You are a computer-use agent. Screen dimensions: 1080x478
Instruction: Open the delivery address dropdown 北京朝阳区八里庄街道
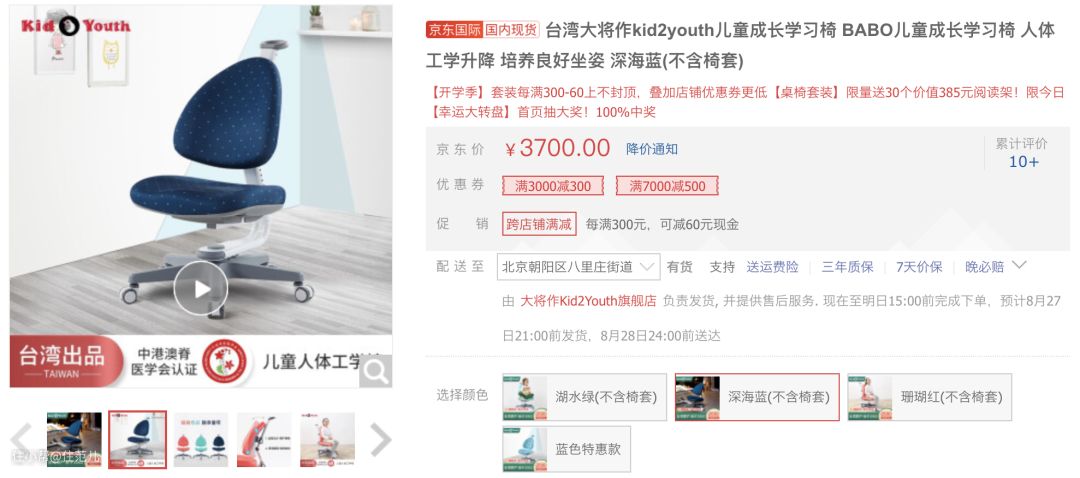point(579,267)
